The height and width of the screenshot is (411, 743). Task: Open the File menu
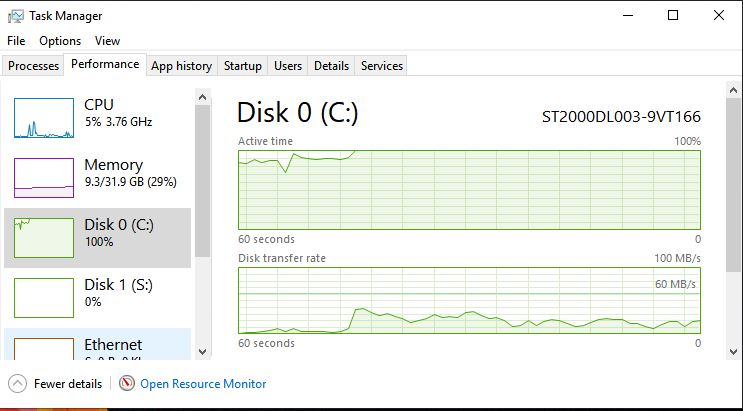[x=16, y=41]
